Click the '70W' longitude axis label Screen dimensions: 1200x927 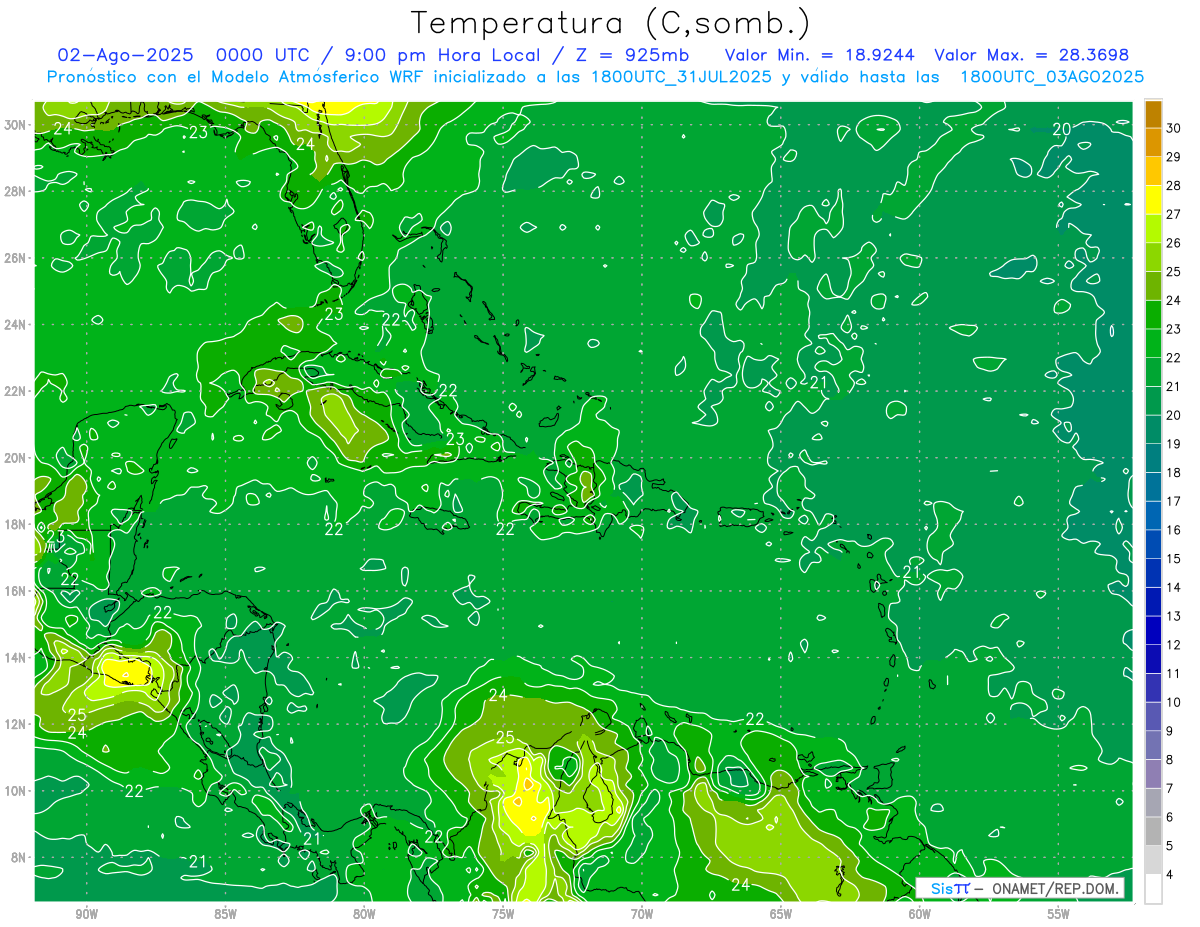click(642, 914)
